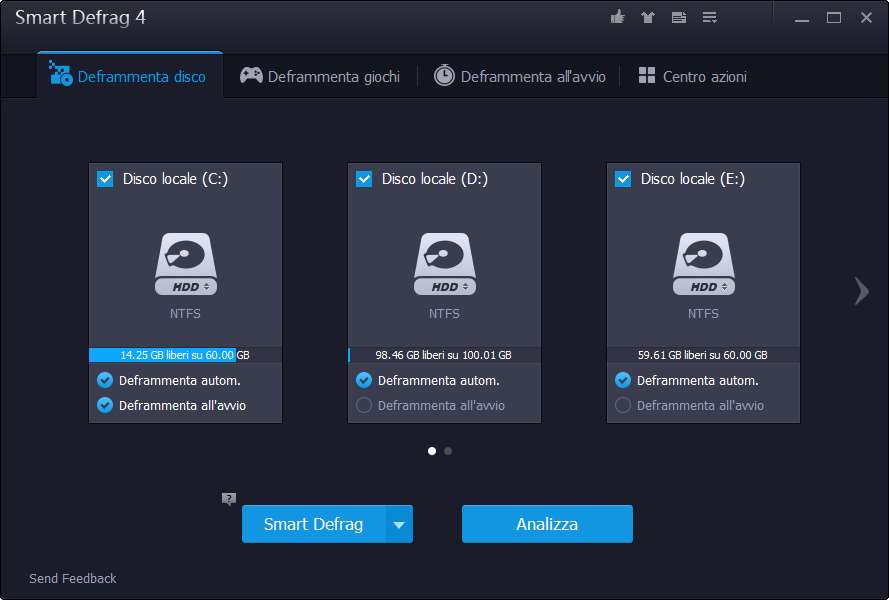
Task: Click the news report icon in title bar
Action: tap(679, 17)
